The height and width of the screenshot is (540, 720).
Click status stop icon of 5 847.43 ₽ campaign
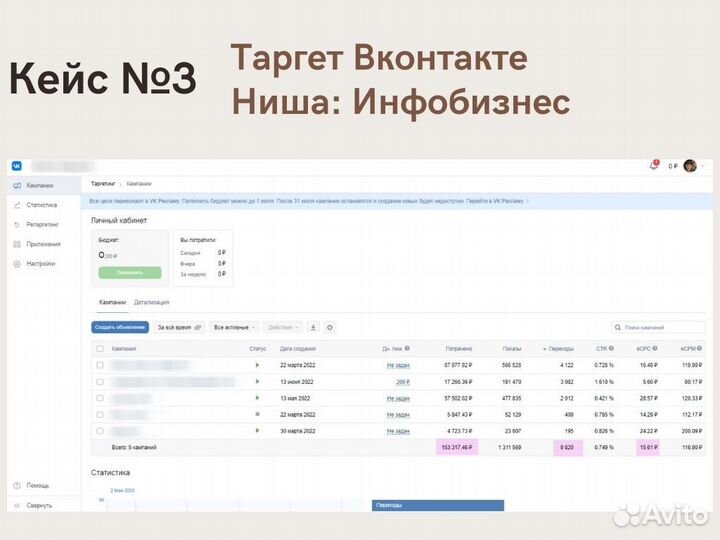tap(257, 414)
